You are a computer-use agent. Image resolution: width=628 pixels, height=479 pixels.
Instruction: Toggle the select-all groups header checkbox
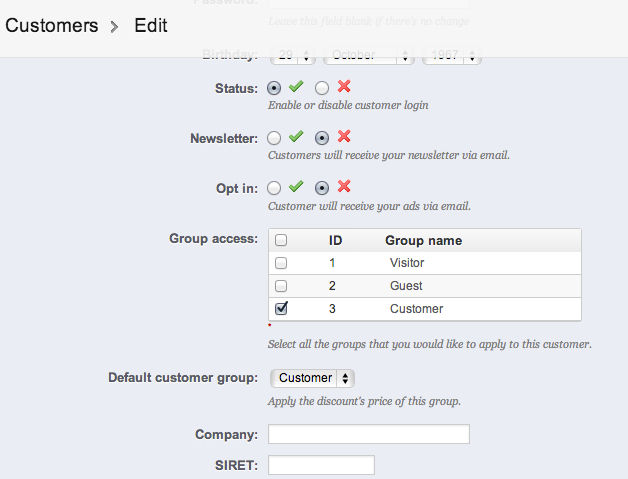point(281,240)
